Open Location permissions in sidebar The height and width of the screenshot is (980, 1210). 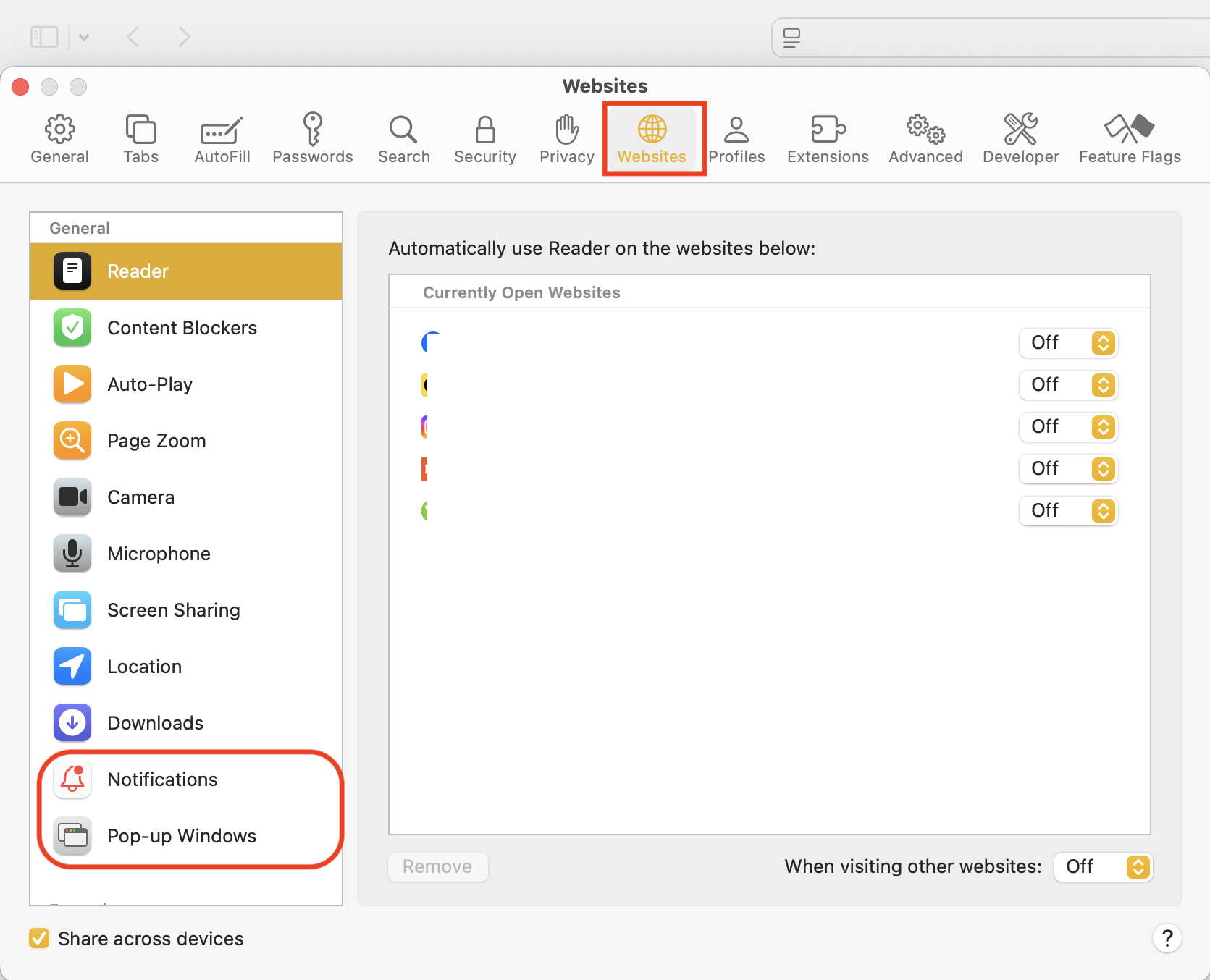[144, 667]
